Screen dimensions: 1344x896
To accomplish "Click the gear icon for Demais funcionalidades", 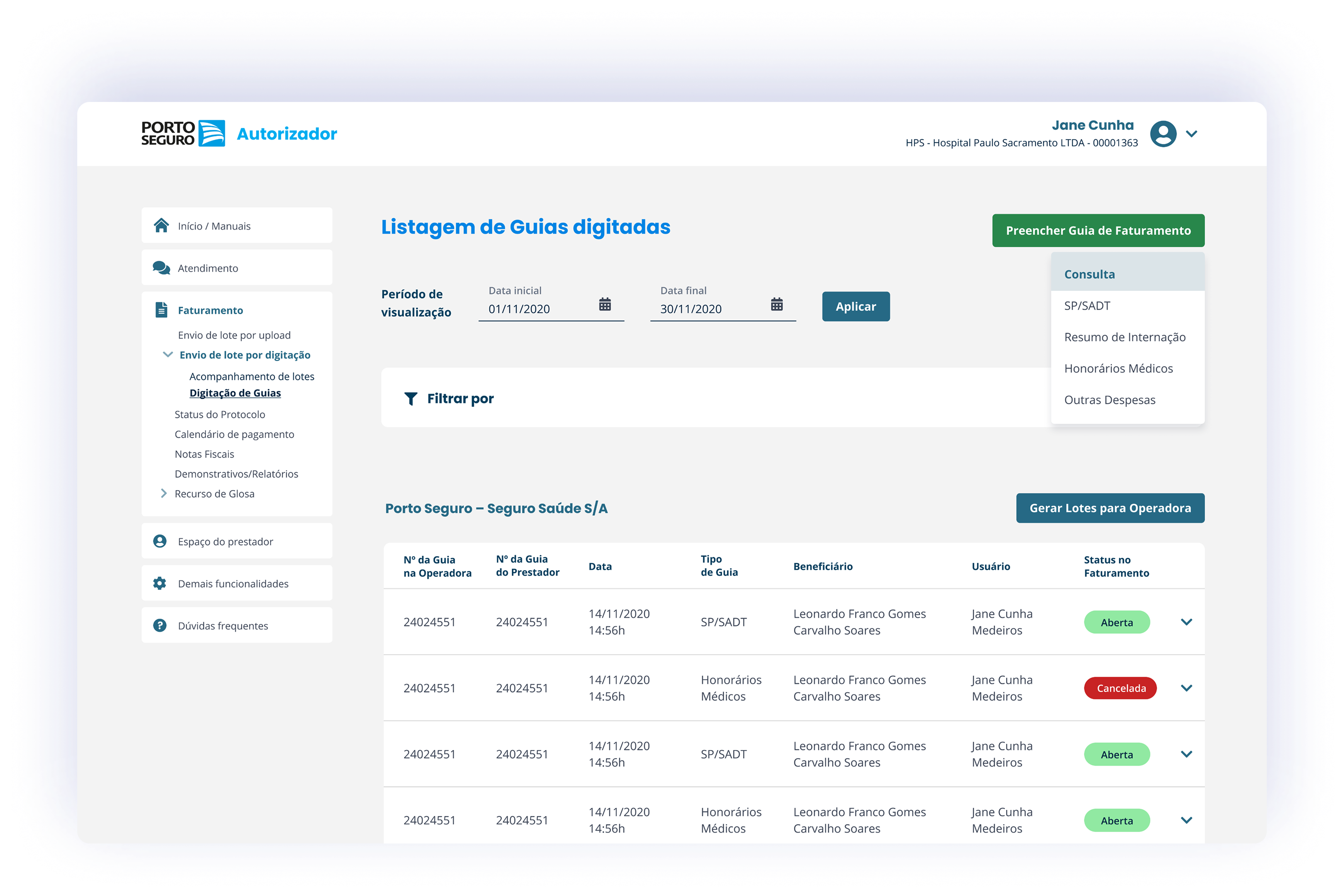I will click(160, 583).
